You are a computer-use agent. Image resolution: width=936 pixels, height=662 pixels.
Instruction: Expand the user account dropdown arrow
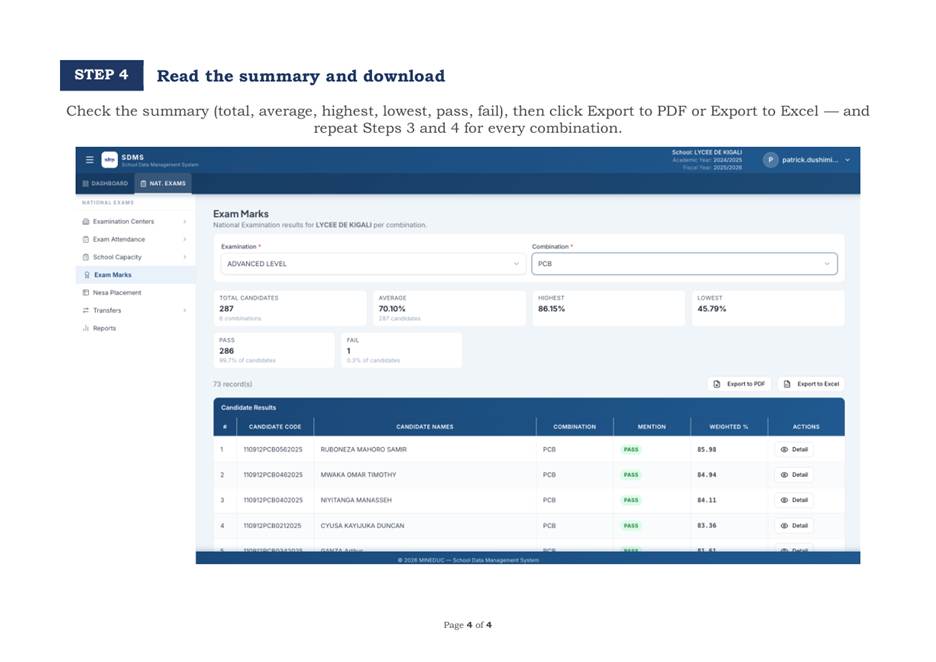tap(847, 160)
